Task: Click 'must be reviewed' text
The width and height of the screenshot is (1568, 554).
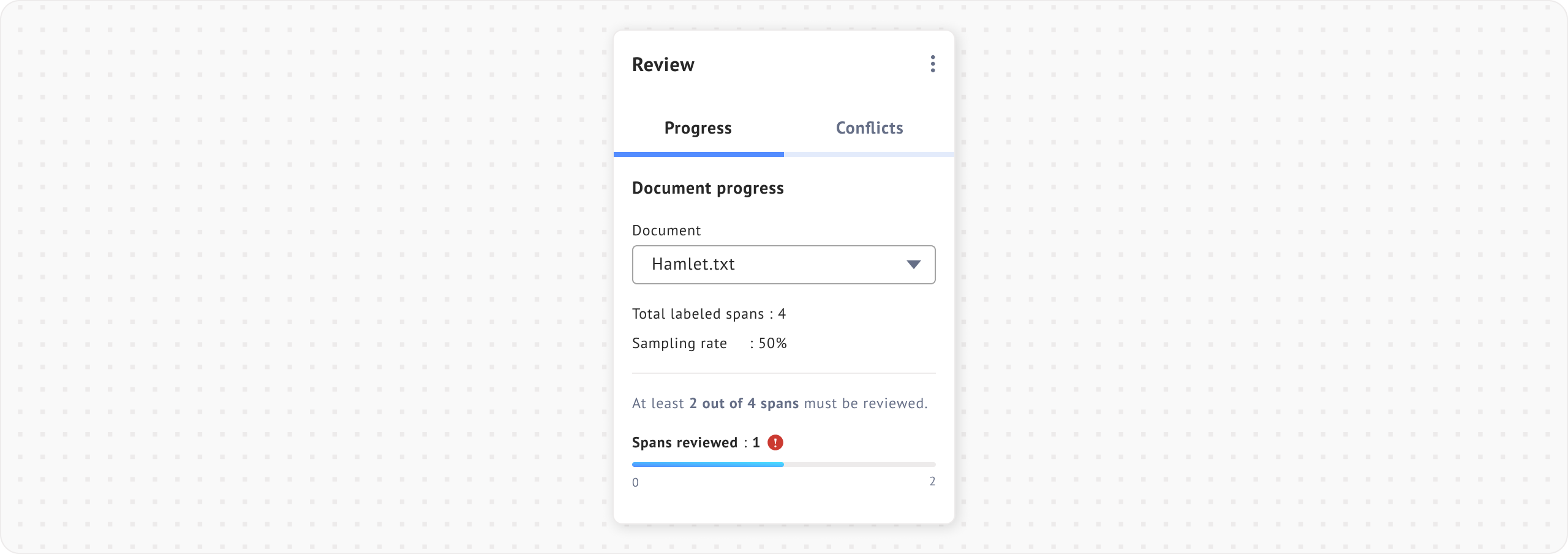Action: 865,403
